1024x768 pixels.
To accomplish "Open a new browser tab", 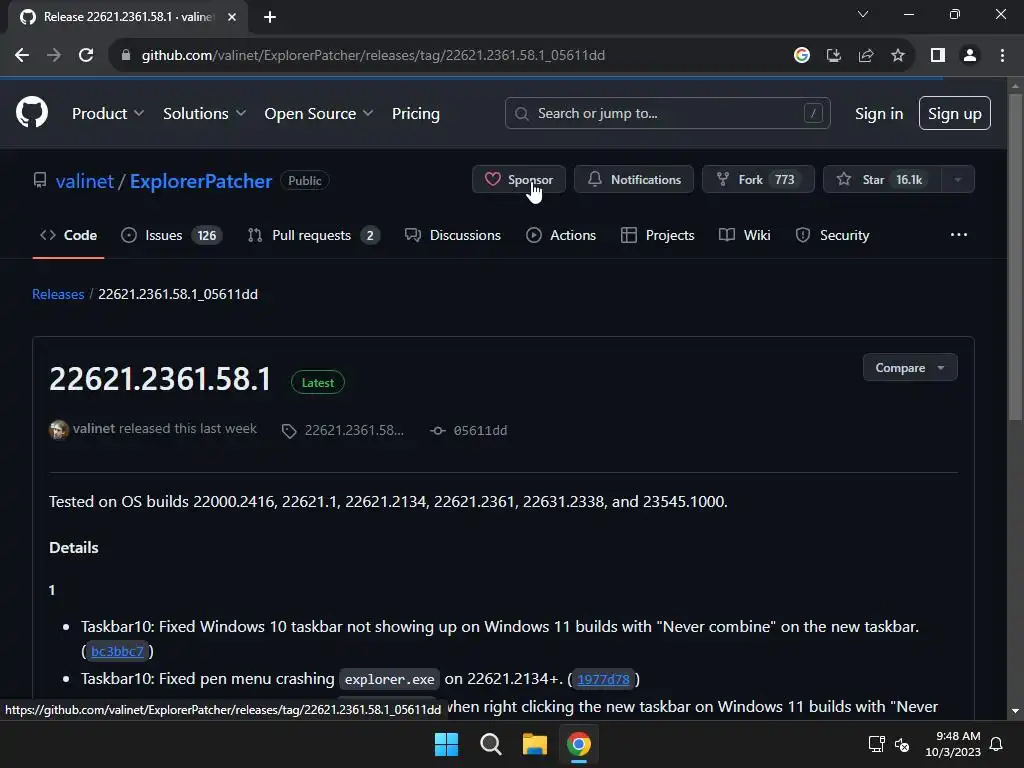I will click(270, 17).
